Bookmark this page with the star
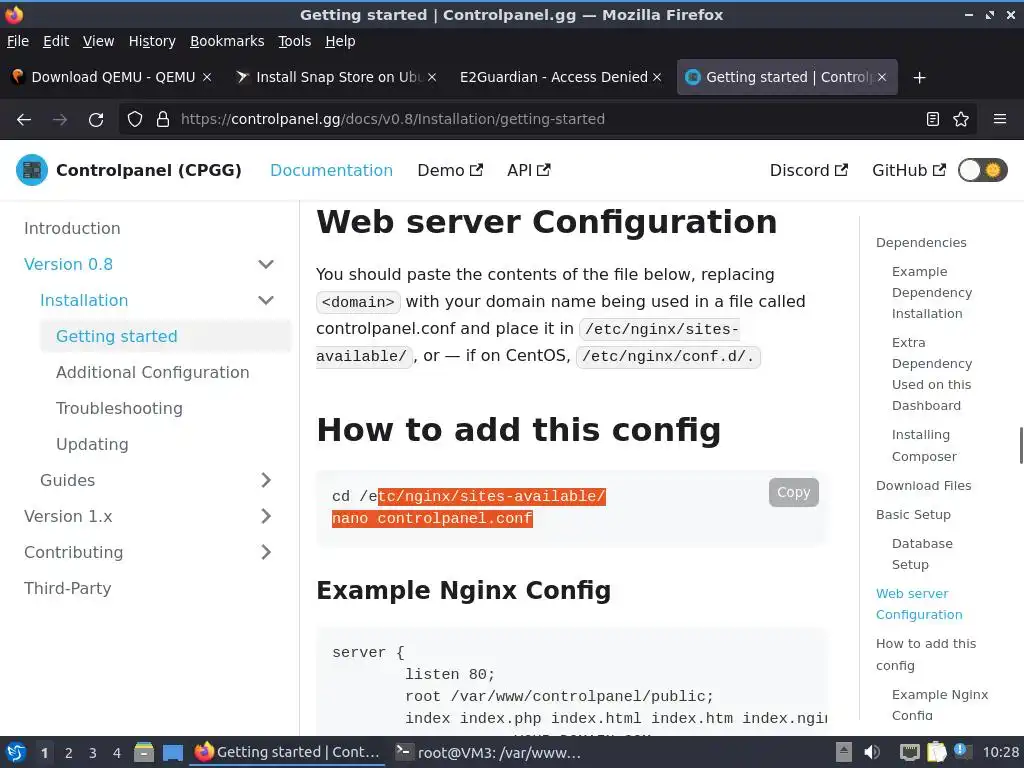This screenshot has width=1024, height=768. (961, 120)
